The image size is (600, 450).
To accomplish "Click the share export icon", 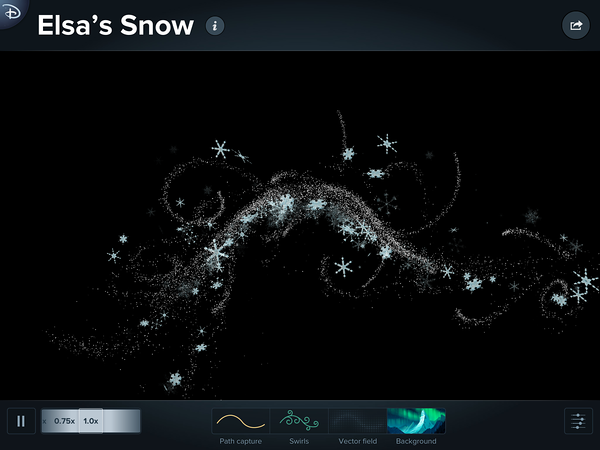I will (575, 26).
